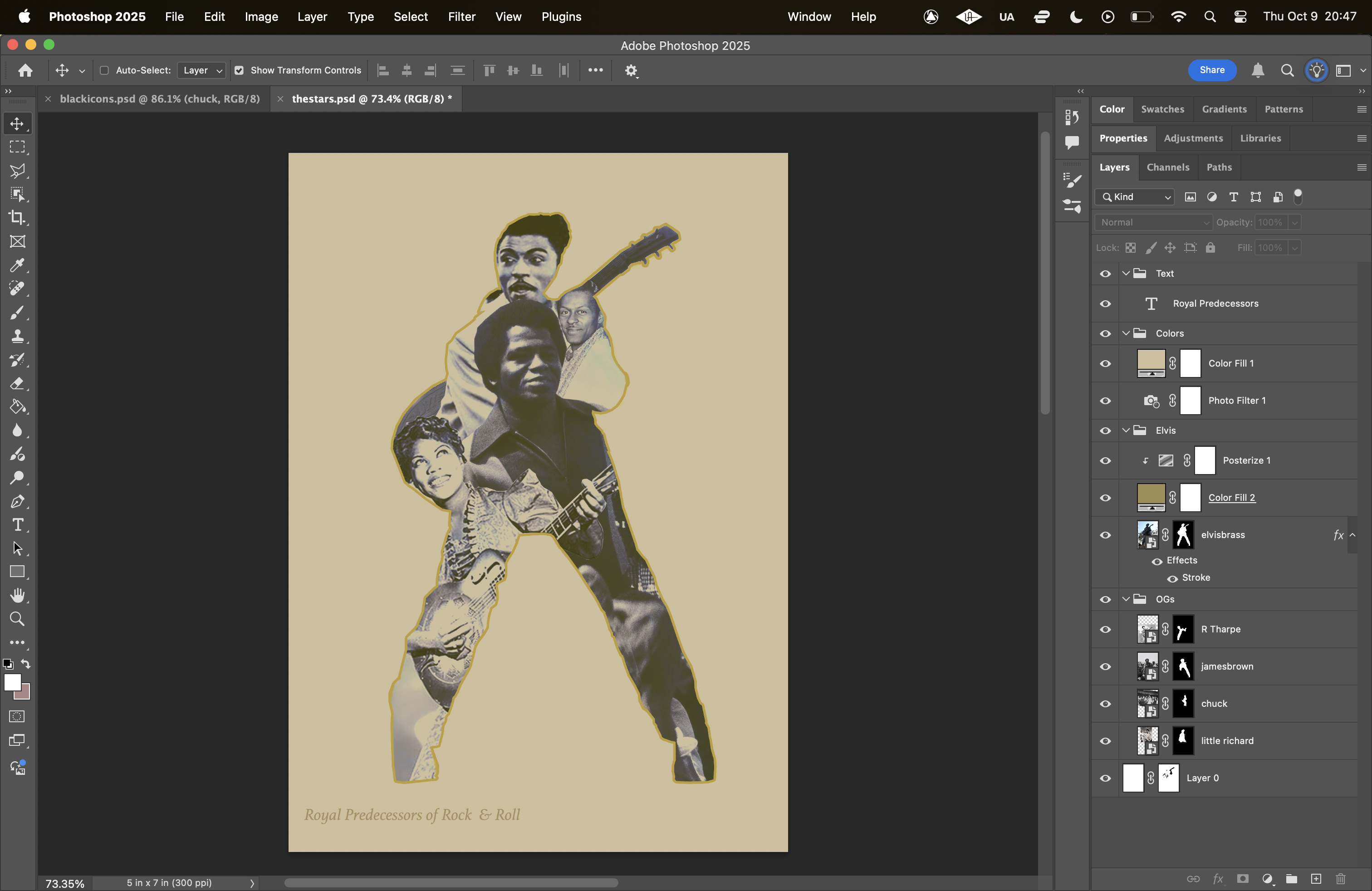1372x891 pixels.
Task: Toggle visibility of the Posterize 1 layer
Action: (1105, 461)
